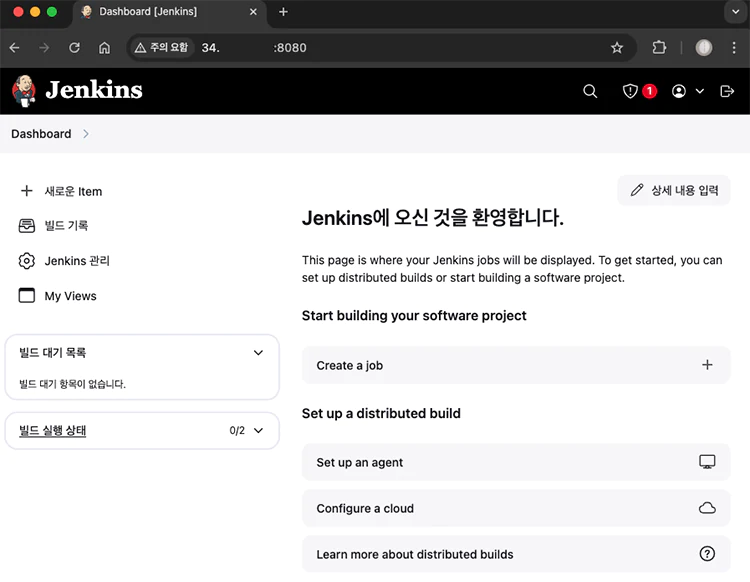Screen dimensions: 750x582
Task: Click the 상세 내용 입력 button
Action: (x=673, y=190)
